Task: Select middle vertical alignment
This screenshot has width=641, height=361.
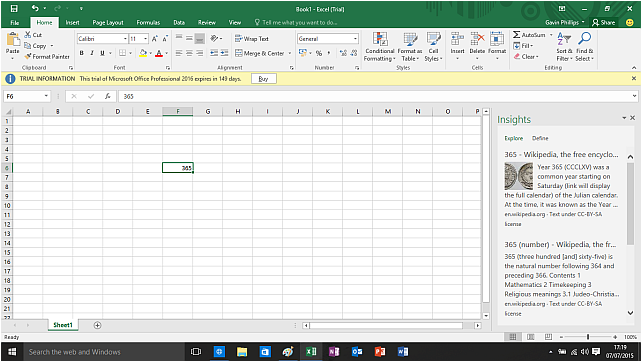Action: [189, 38]
